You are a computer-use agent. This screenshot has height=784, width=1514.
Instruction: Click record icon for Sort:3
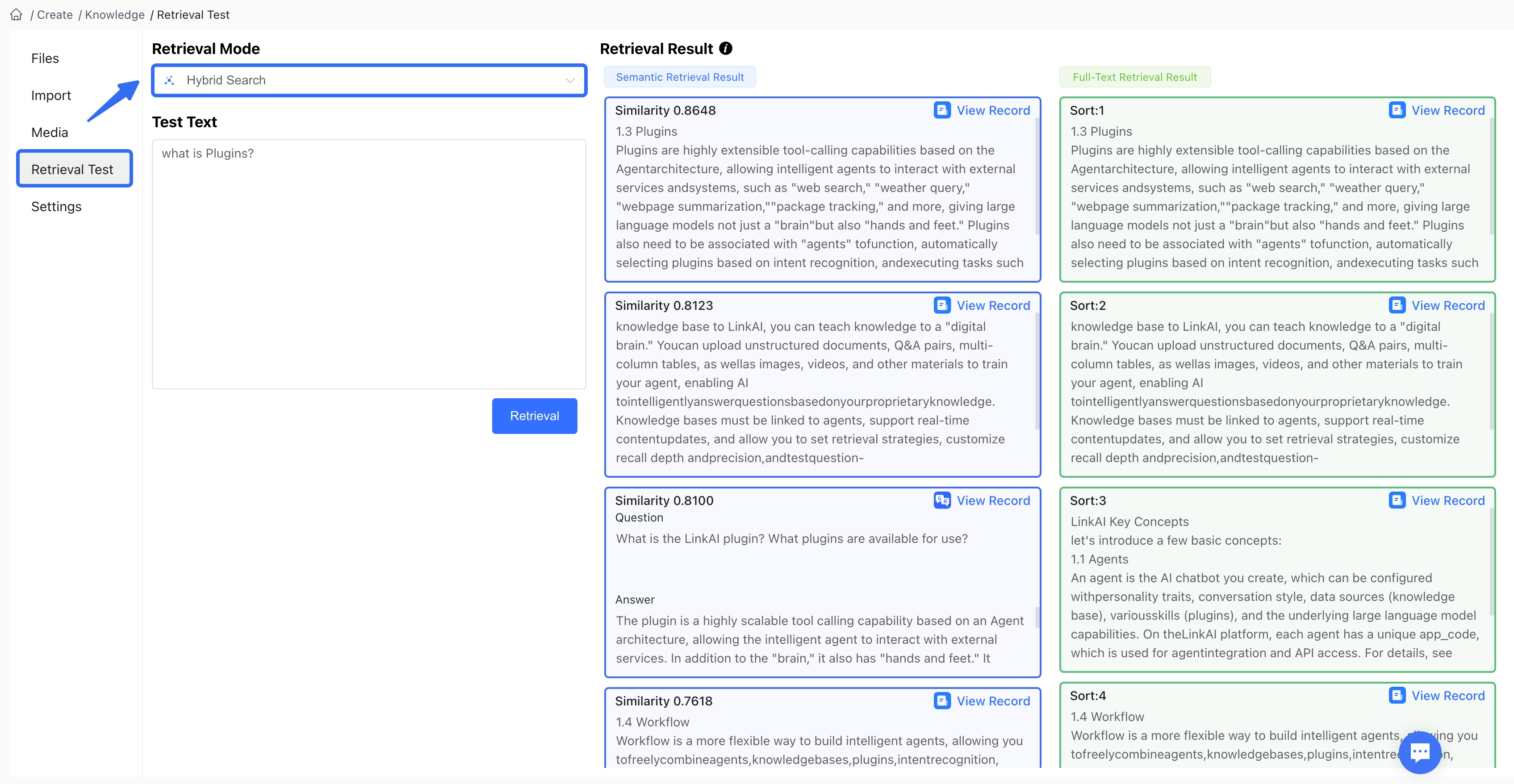[1397, 501]
